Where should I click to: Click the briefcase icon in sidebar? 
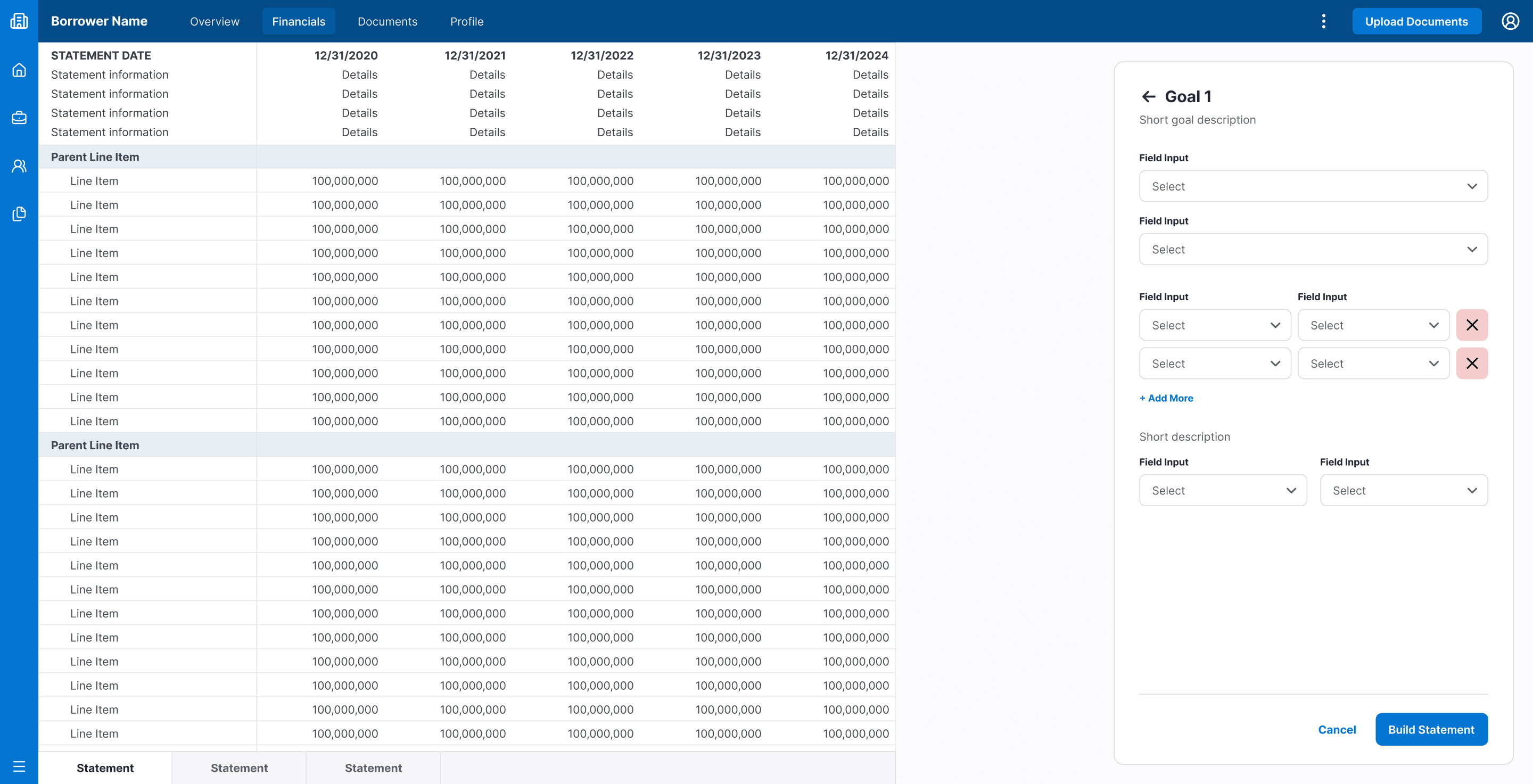click(x=19, y=118)
